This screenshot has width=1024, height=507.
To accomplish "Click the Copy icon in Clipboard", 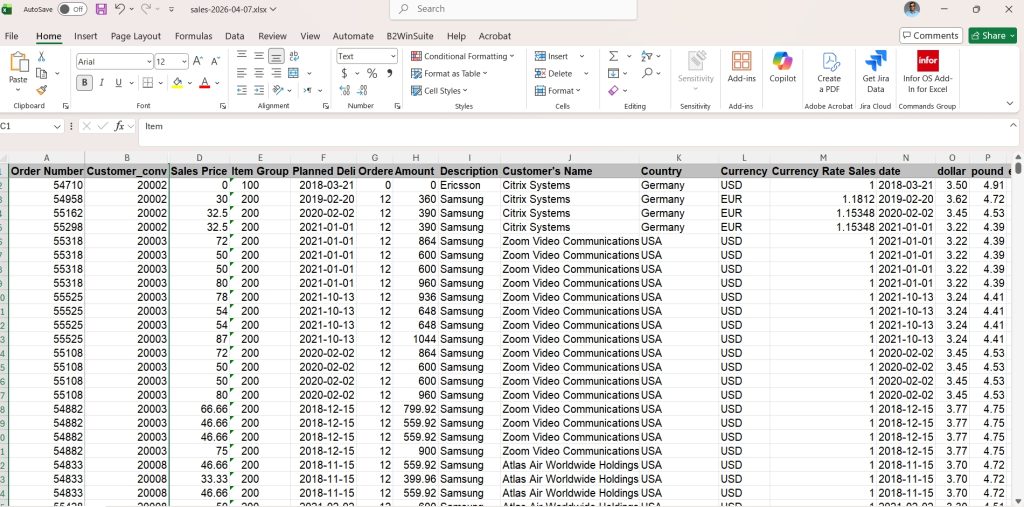I will 41,73.
